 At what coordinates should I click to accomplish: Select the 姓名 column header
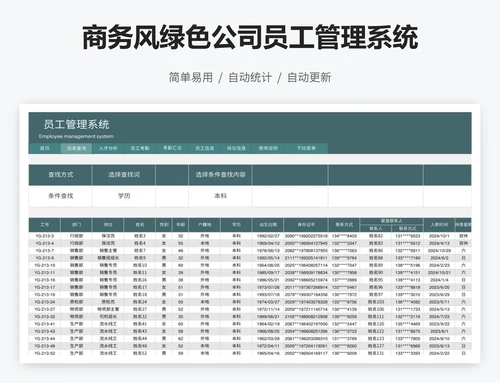[x=140, y=225]
